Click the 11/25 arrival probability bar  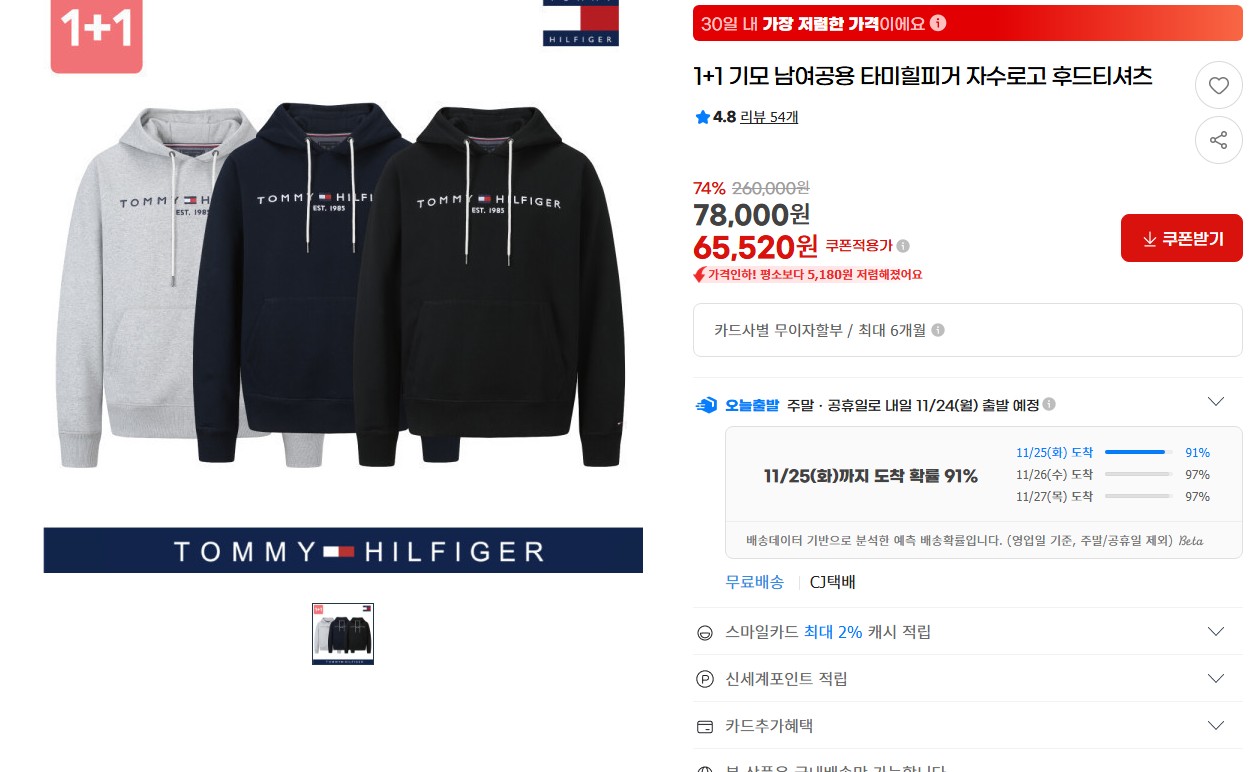click(1139, 453)
